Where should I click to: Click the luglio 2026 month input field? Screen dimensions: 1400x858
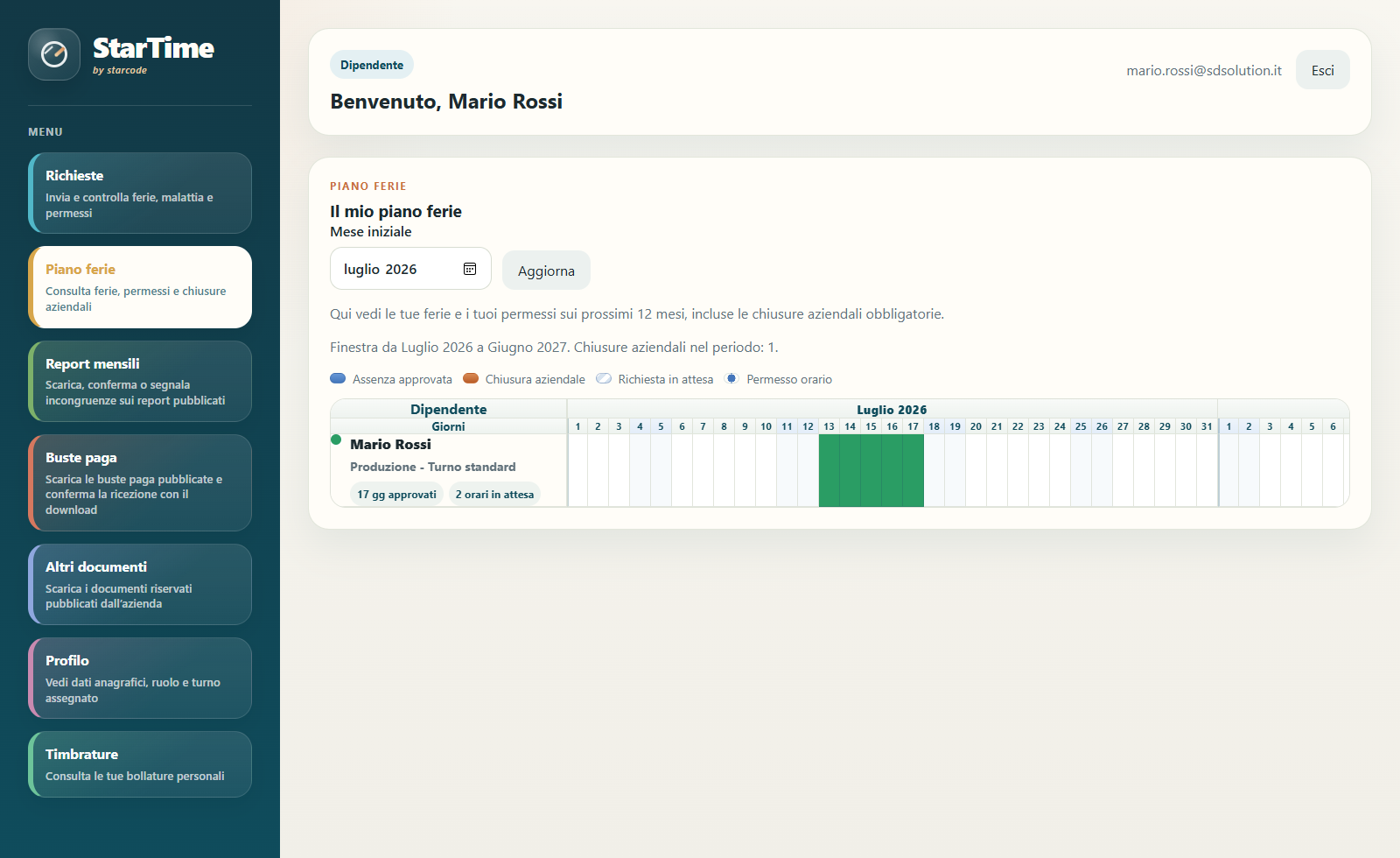[x=410, y=269]
